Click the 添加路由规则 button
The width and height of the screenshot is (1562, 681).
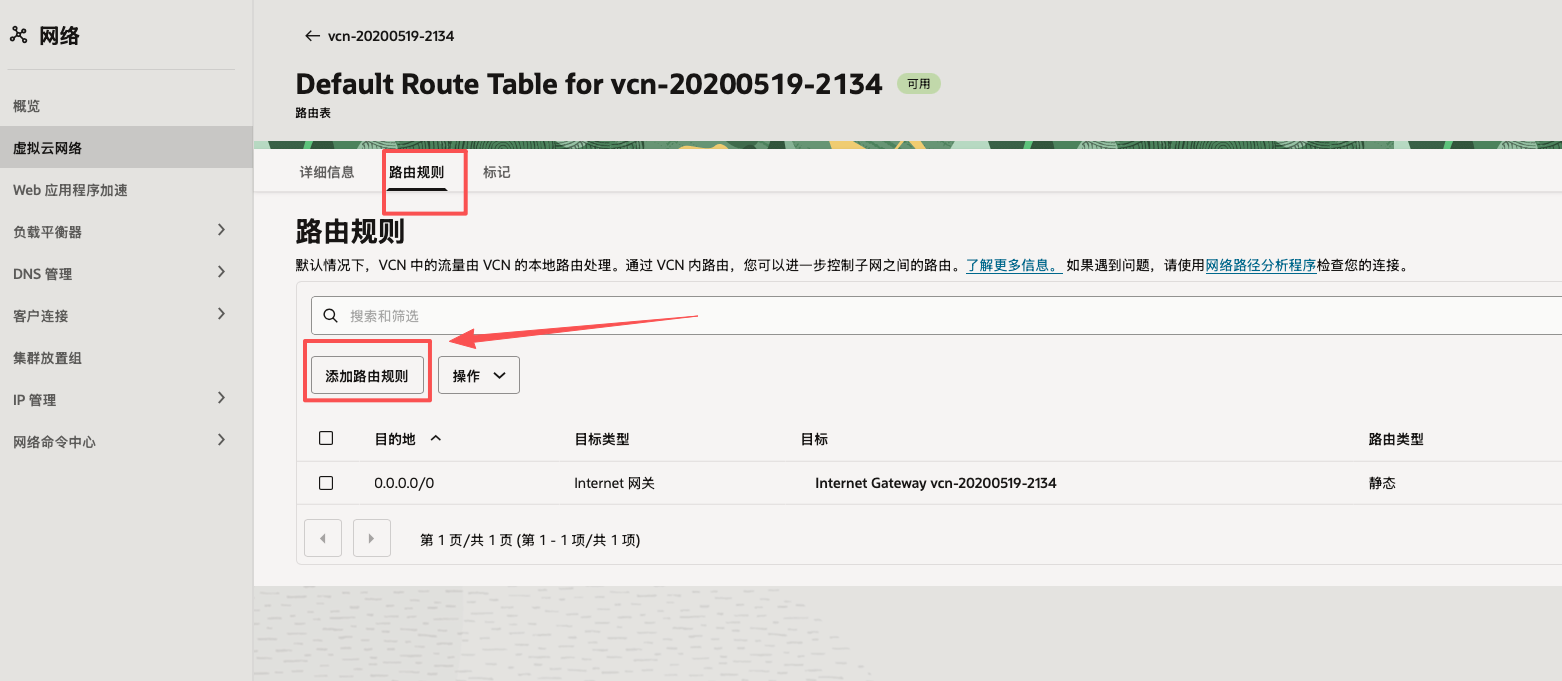click(x=367, y=376)
